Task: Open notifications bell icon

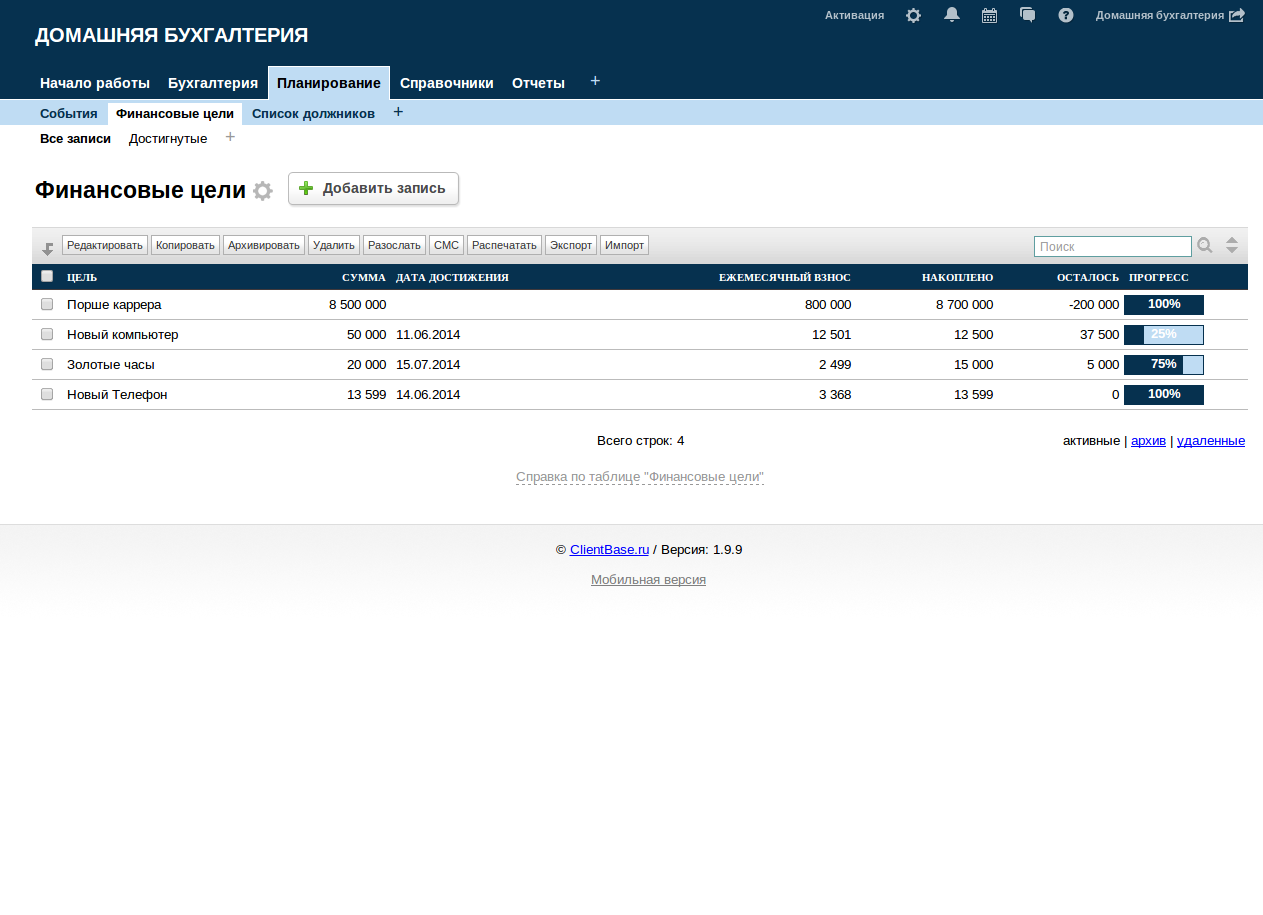Action: [952, 15]
